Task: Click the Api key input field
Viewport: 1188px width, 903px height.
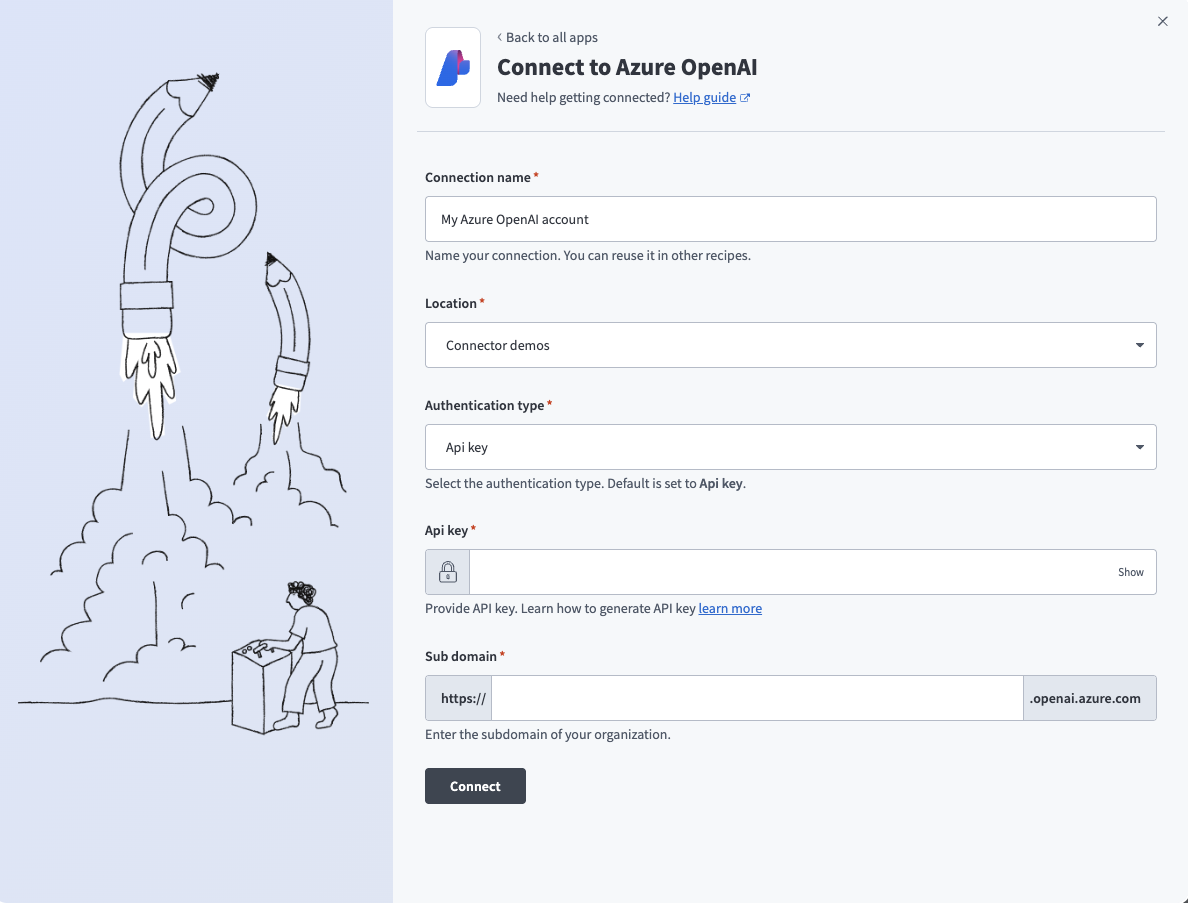Action: (800, 571)
